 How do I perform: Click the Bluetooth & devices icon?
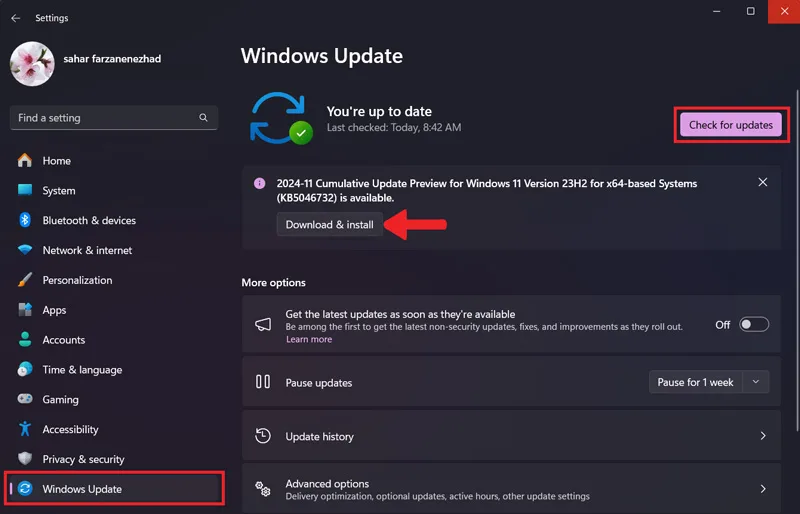(24, 220)
